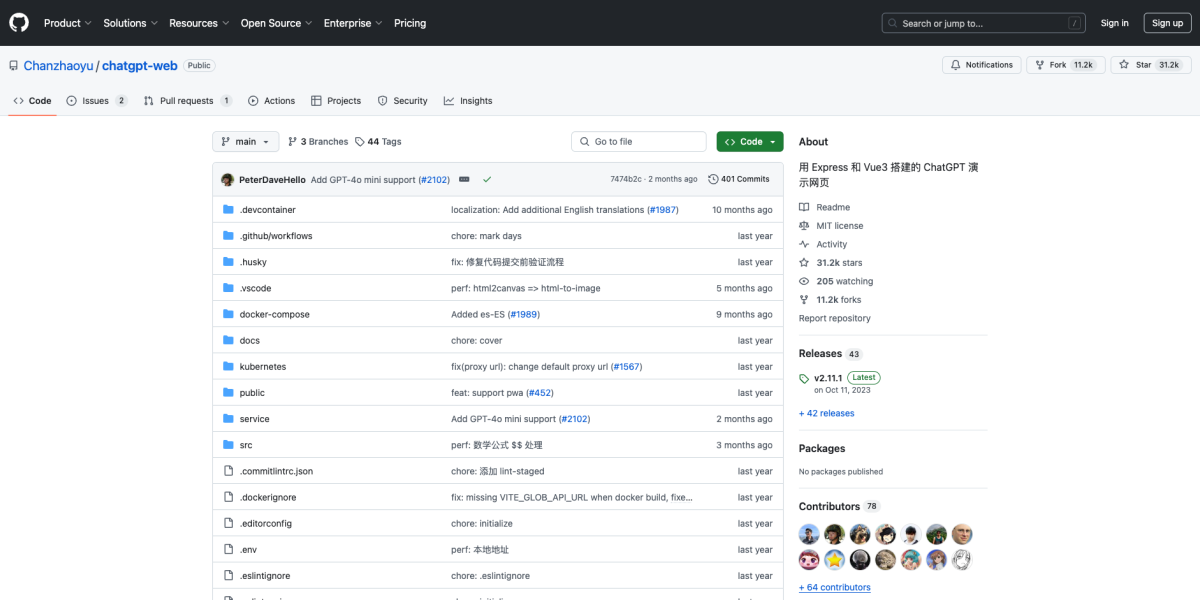Click the first contributor avatar

pyautogui.click(x=809, y=534)
